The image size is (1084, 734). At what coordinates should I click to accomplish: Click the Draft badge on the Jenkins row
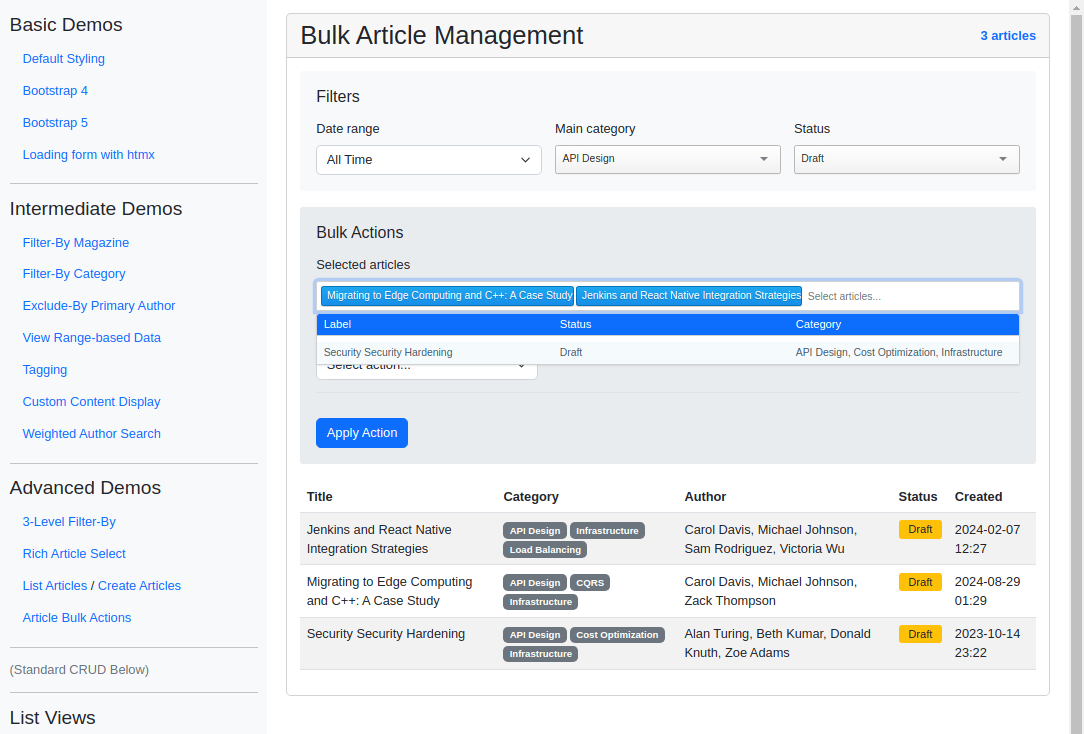click(x=920, y=529)
